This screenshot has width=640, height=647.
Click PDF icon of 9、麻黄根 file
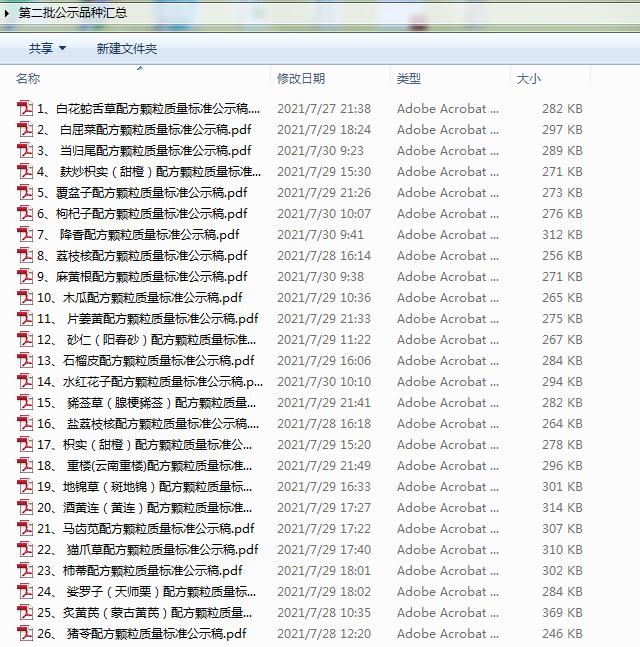[x=25, y=276]
